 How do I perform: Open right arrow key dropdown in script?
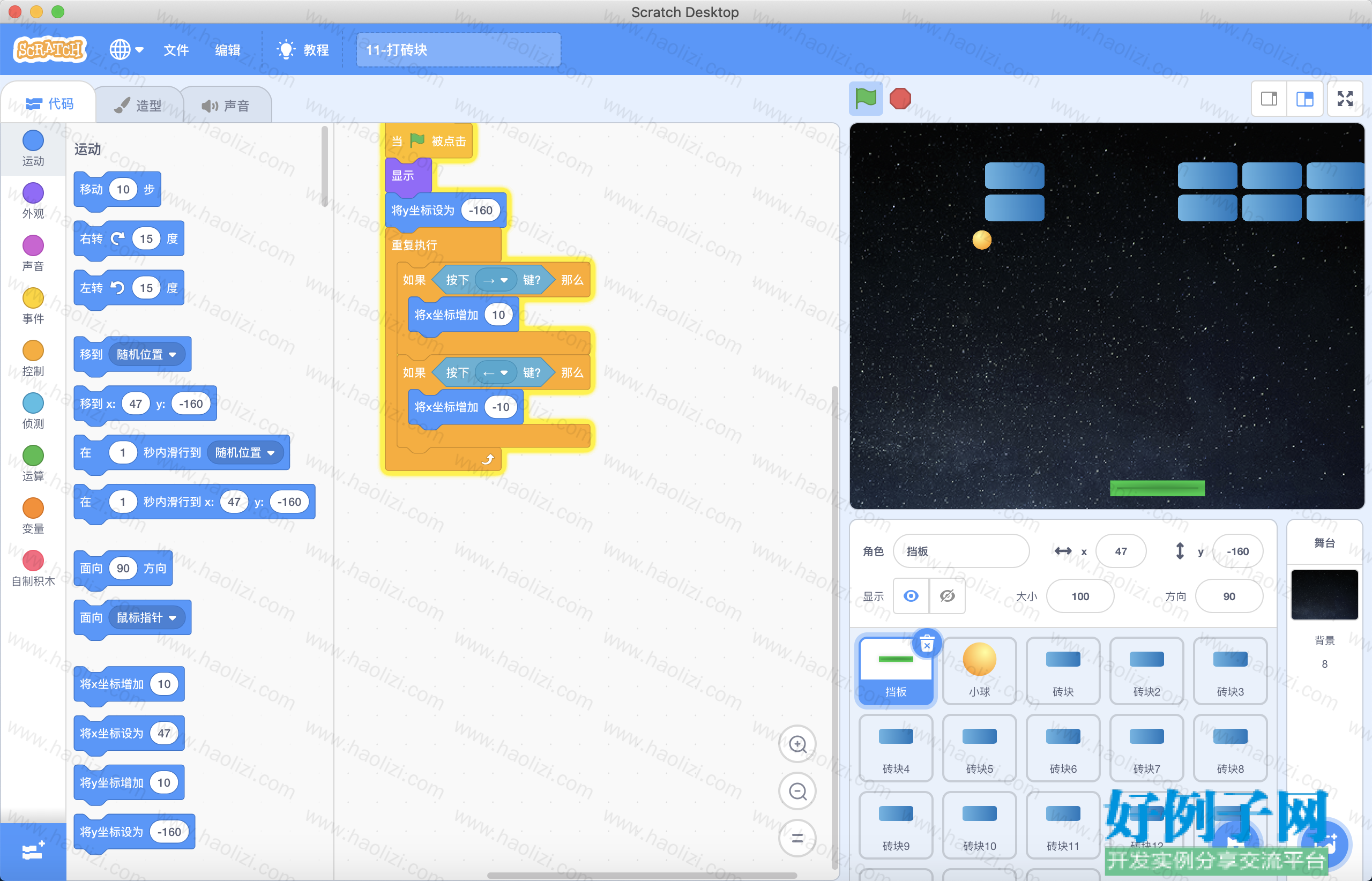pyautogui.click(x=496, y=280)
